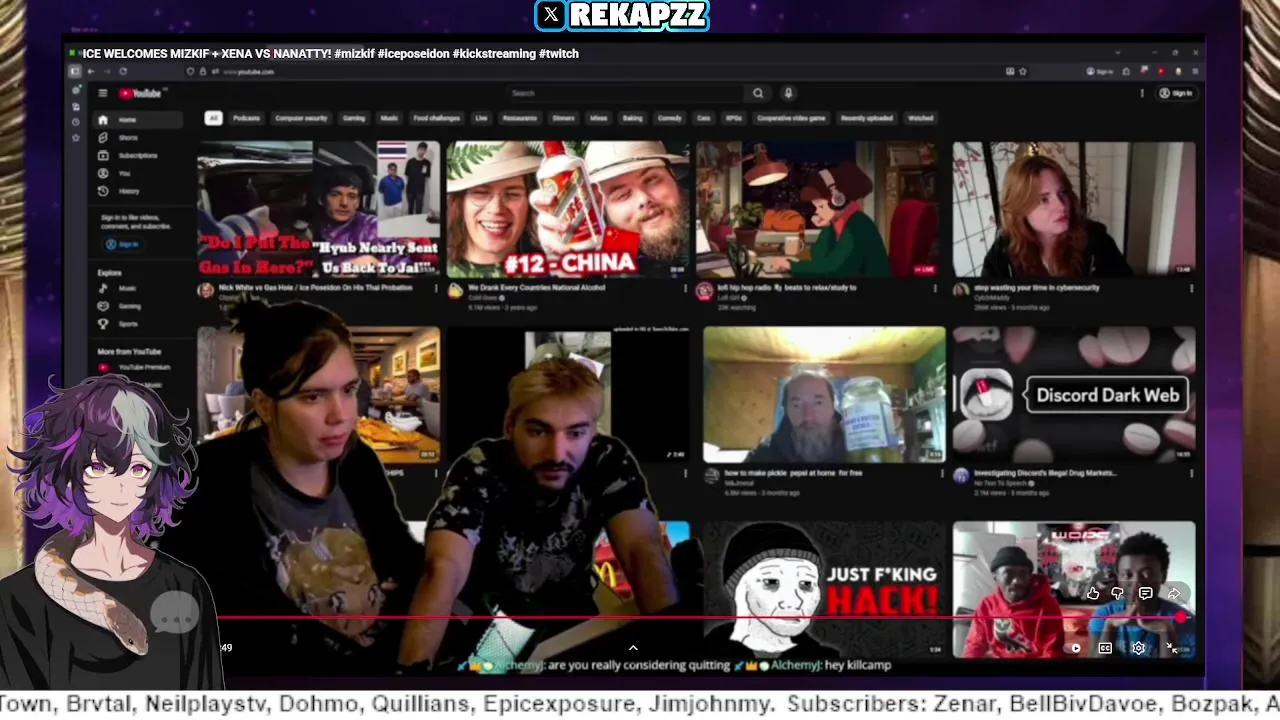Click the YouTube search magnifier button
Screen dimensions: 1280x720
758,93
